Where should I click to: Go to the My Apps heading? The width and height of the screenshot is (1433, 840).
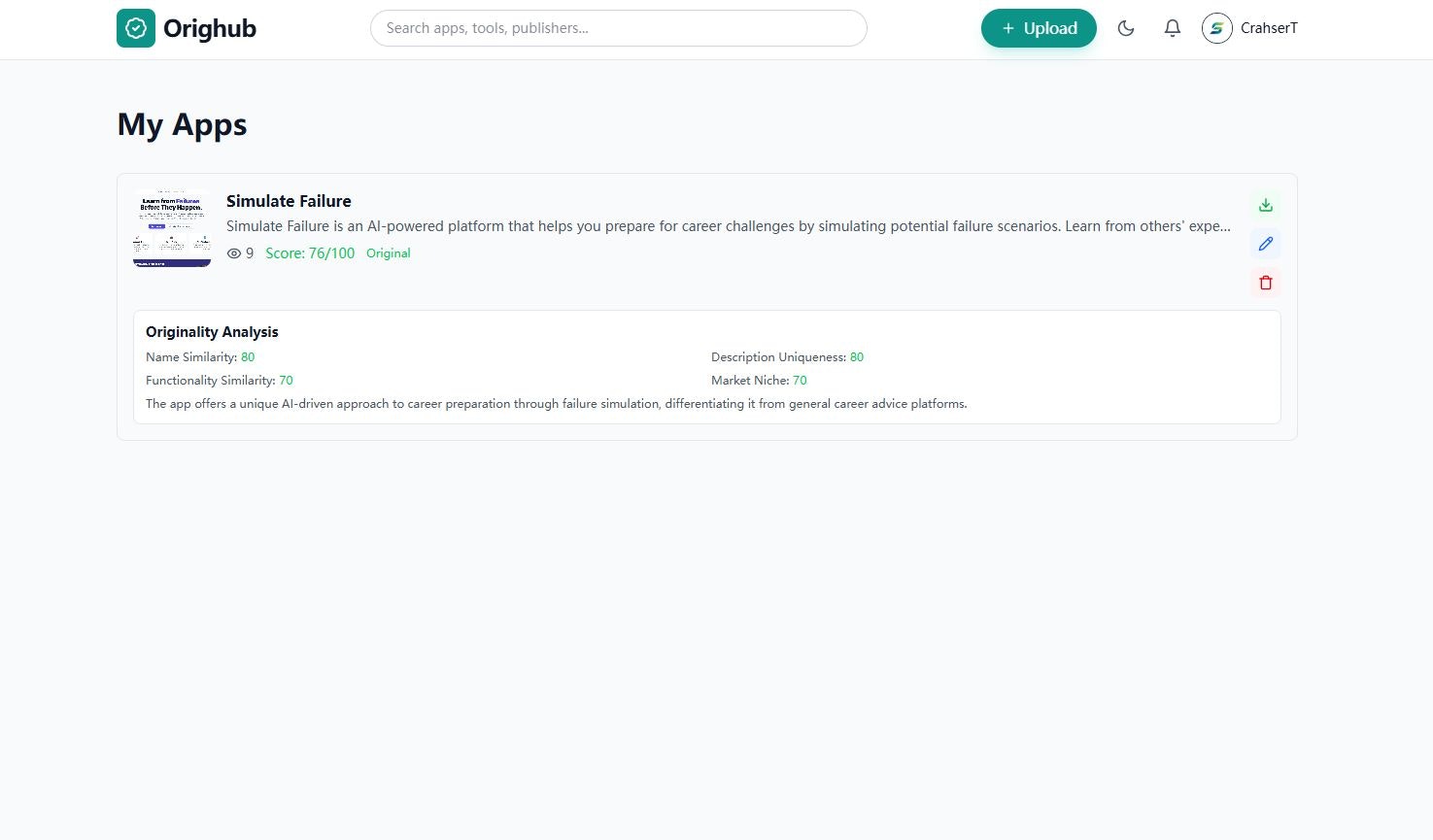pyautogui.click(x=182, y=124)
